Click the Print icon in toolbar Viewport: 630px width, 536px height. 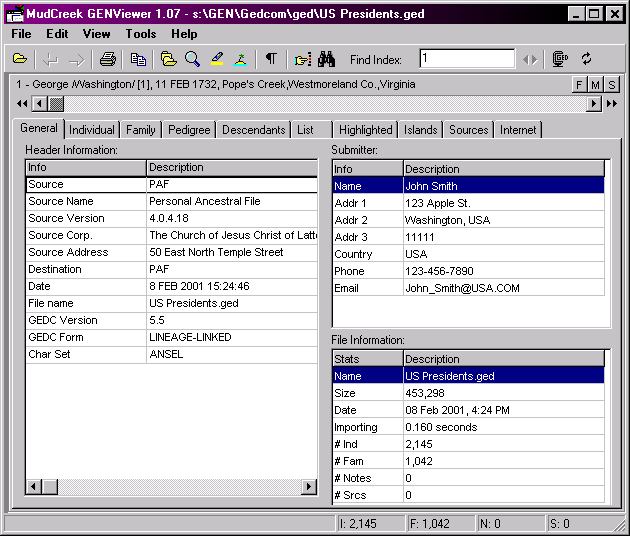[x=107, y=59]
